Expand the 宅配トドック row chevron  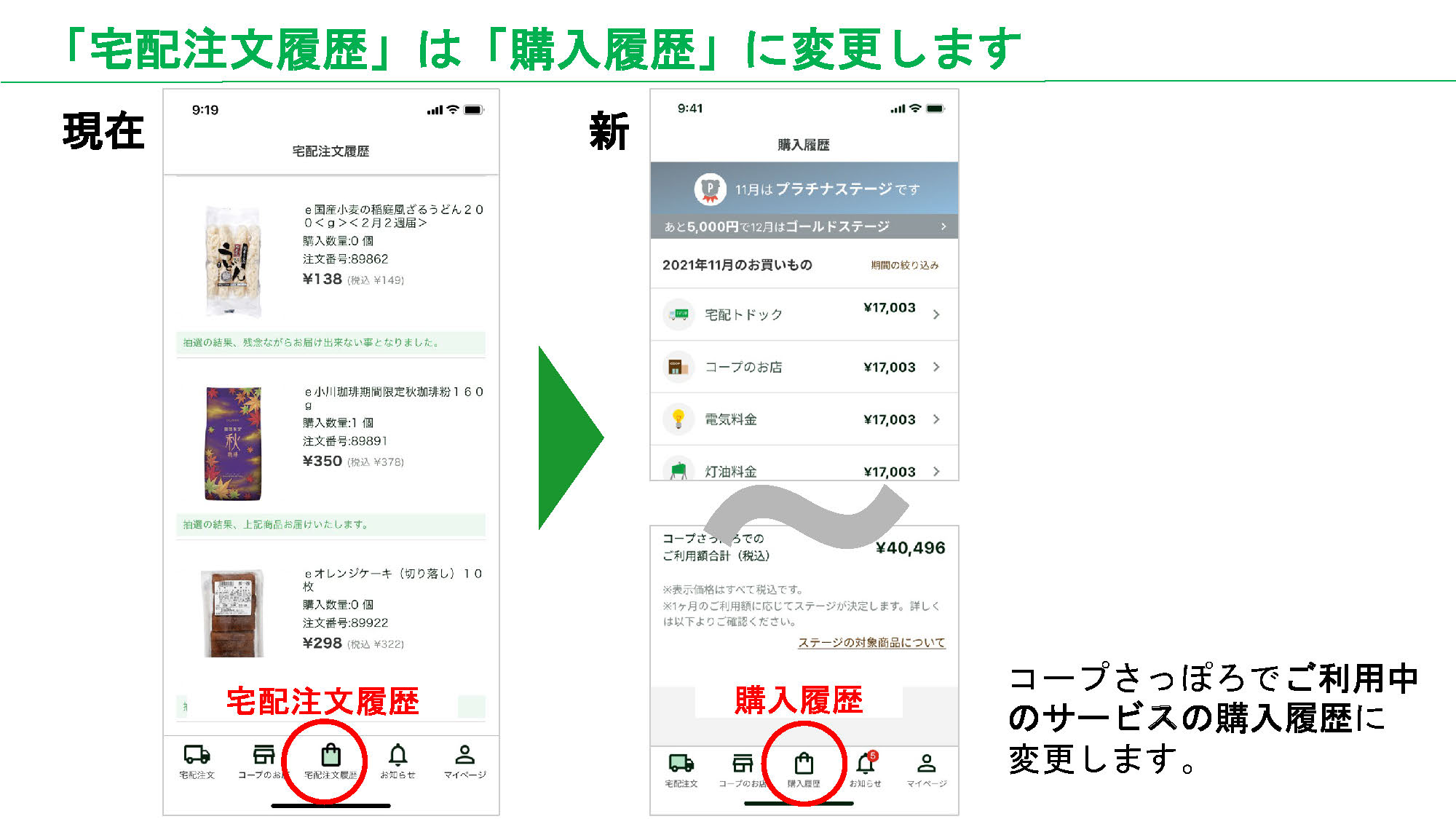pyautogui.click(x=936, y=314)
